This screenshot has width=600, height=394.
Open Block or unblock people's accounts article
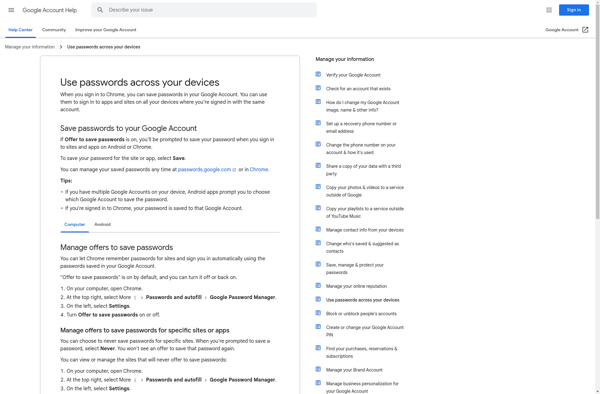point(361,314)
